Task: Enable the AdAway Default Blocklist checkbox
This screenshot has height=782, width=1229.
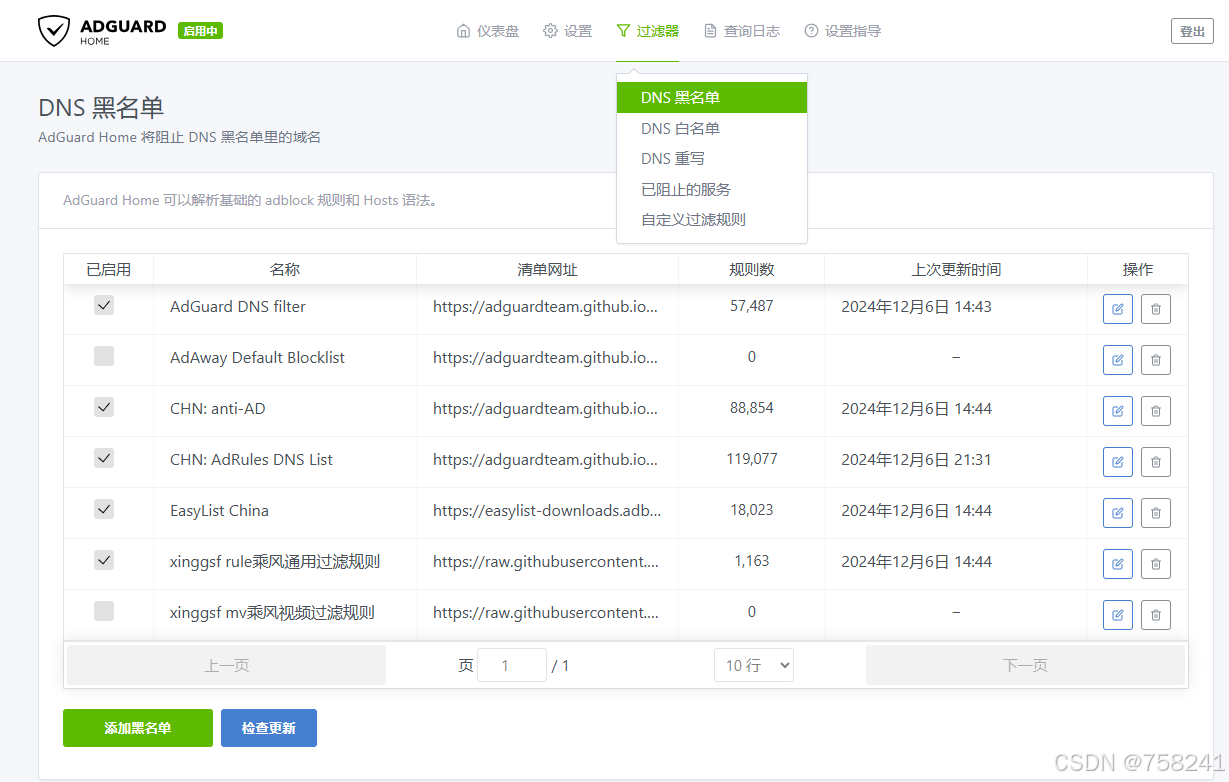Action: (x=104, y=356)
